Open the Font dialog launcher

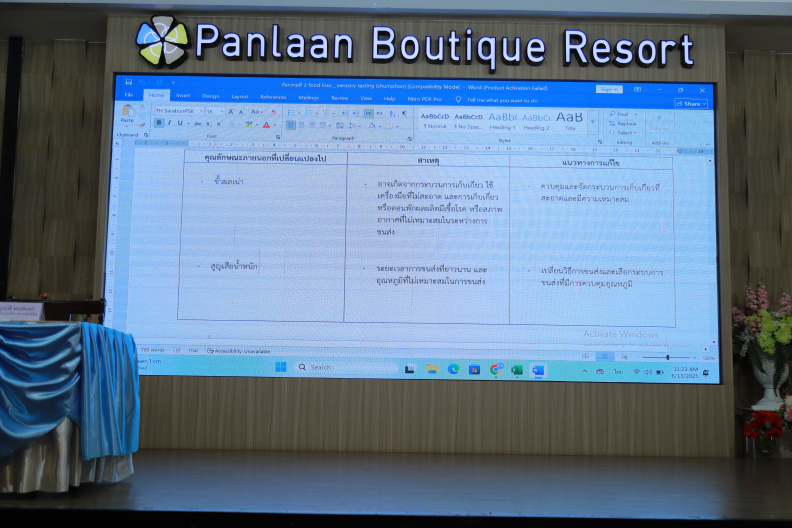[278, 137]
